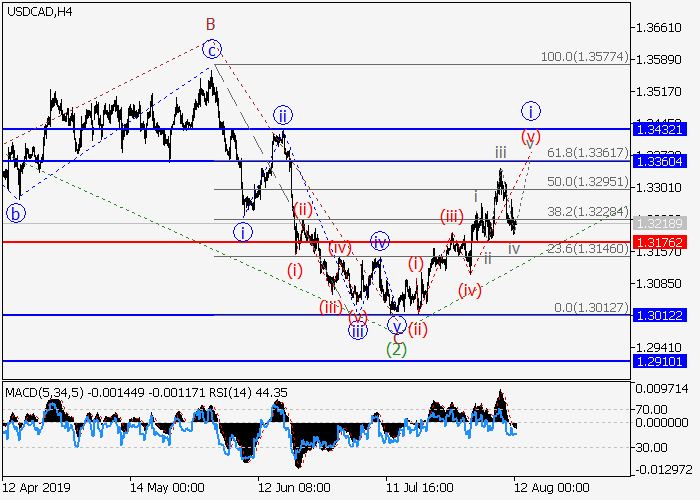Click the 100.0(1.35774) Fibonacci label
The image size is (700, 500).
click(x=583, y=58)
